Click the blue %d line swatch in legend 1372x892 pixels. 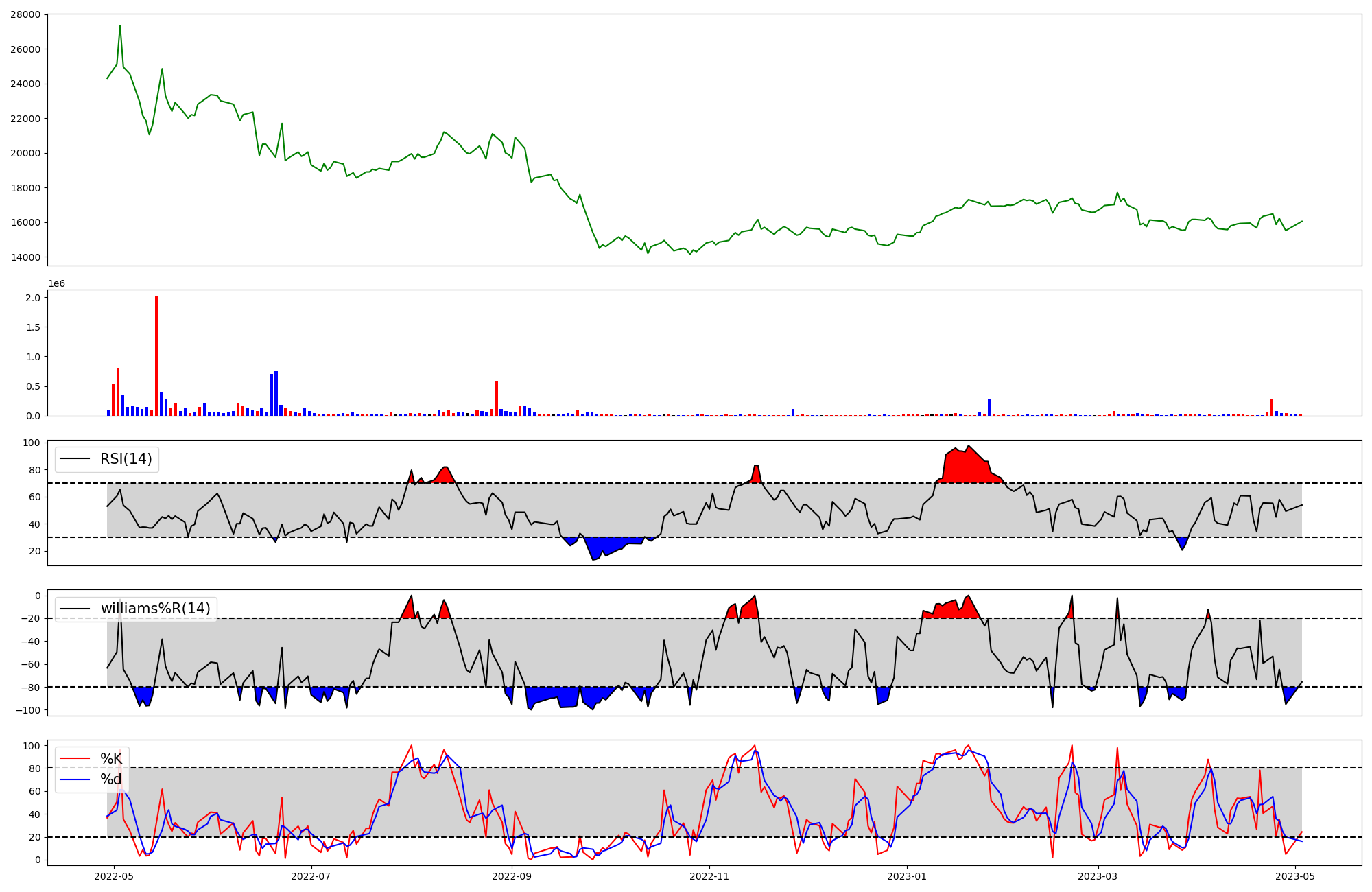pos(75,779)
